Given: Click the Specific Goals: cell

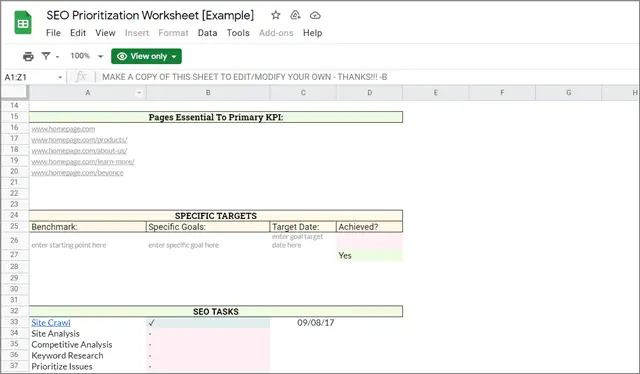Looking at the screenshot, I should click(x=208, y=227).
